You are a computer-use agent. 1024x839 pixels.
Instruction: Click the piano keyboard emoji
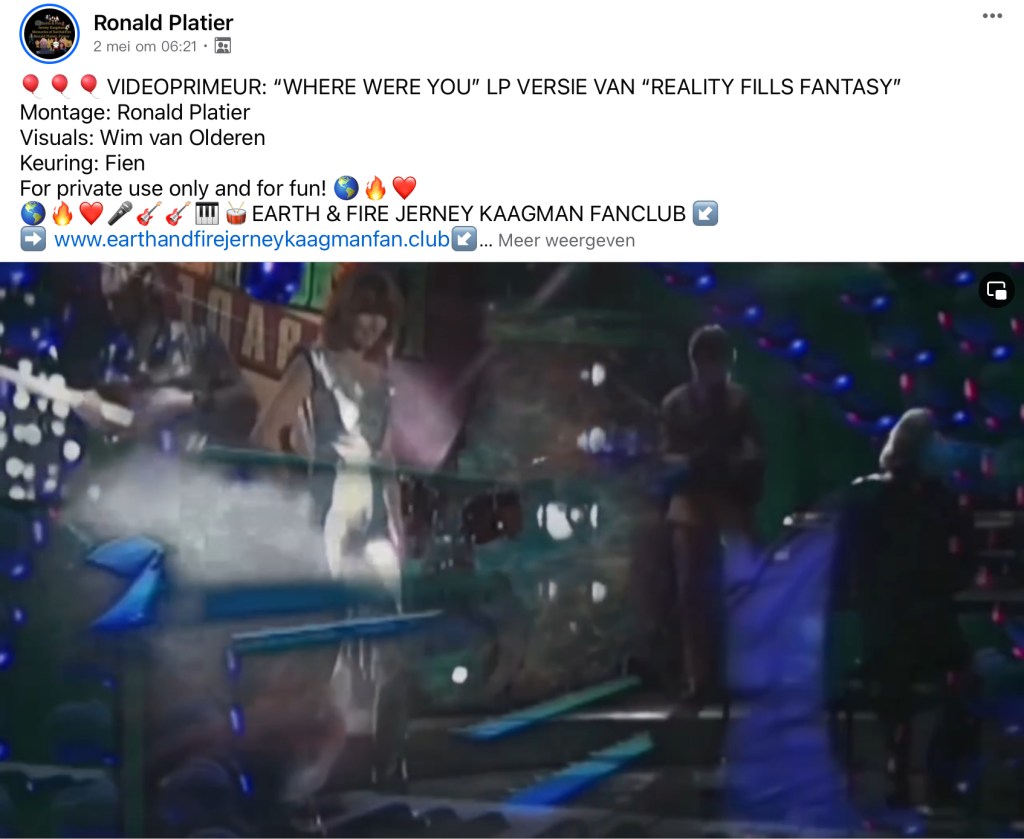207,214
